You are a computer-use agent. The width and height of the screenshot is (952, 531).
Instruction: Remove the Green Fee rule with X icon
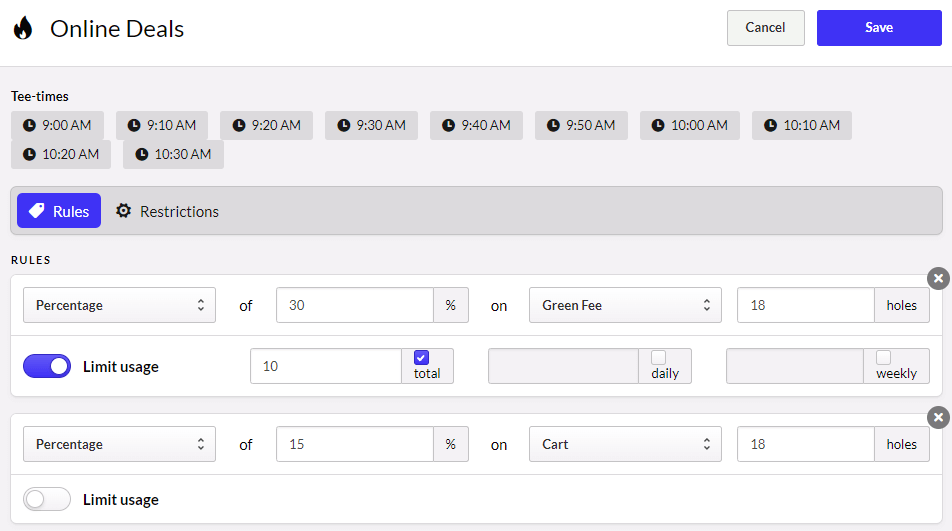937,278
